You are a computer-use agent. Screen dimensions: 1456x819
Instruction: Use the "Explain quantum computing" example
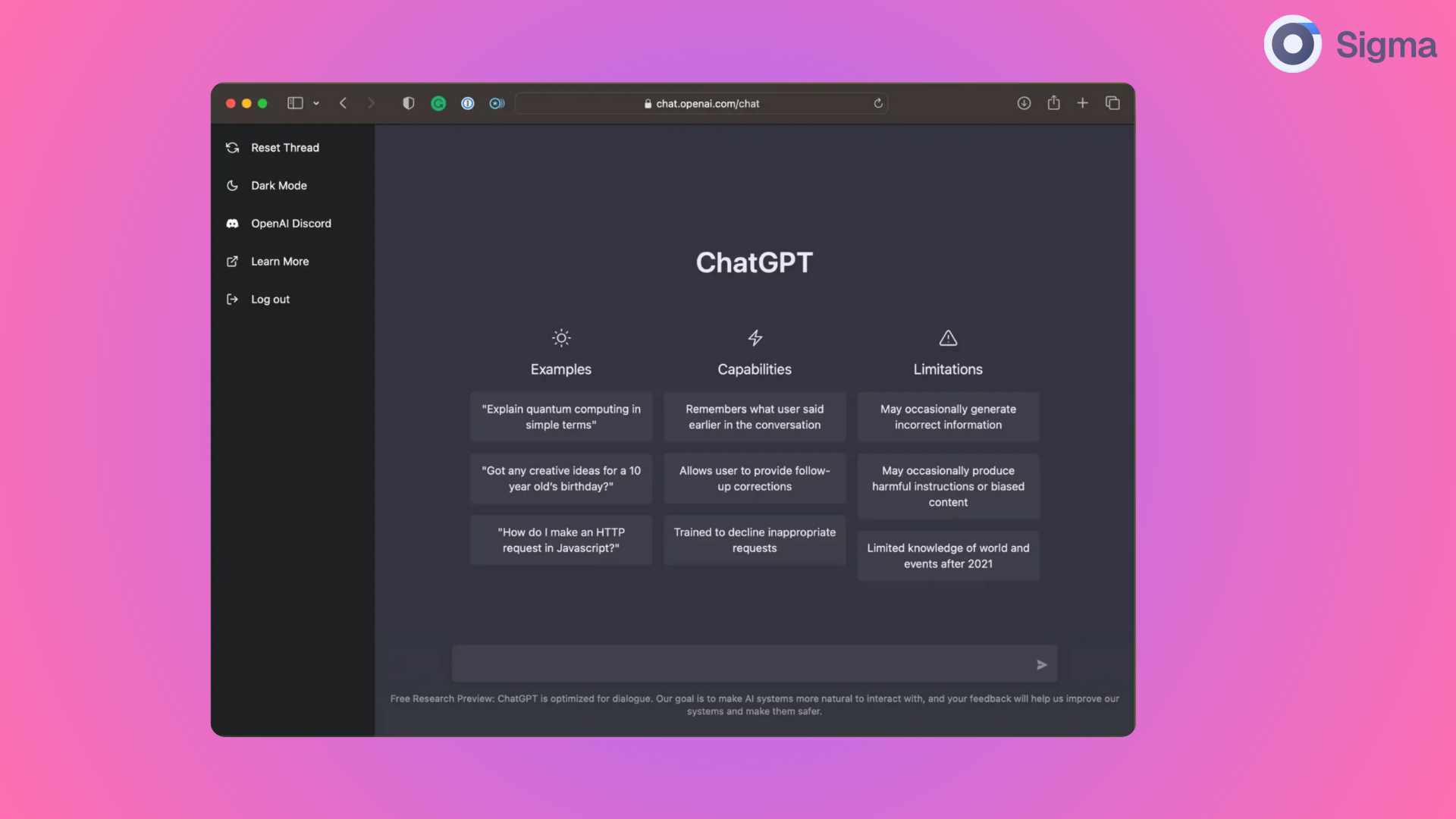pos(561,417)
